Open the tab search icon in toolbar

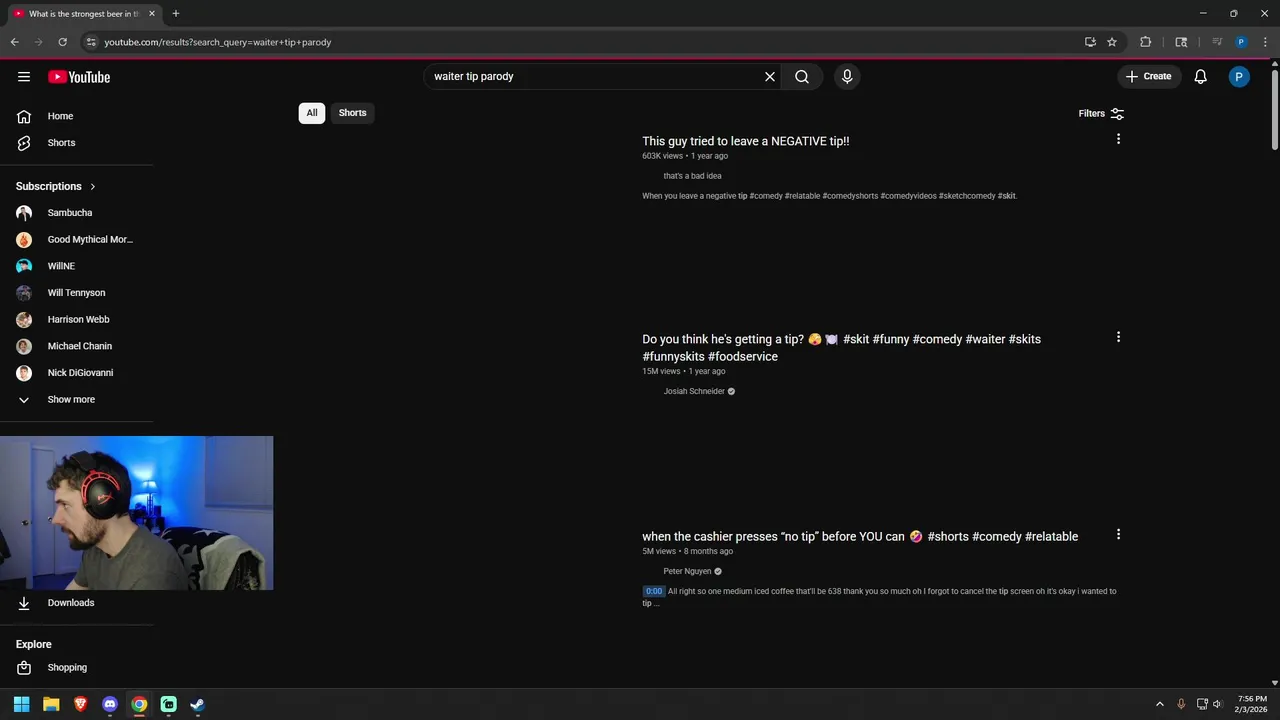pyautogui.click(x=1181, y=42)
